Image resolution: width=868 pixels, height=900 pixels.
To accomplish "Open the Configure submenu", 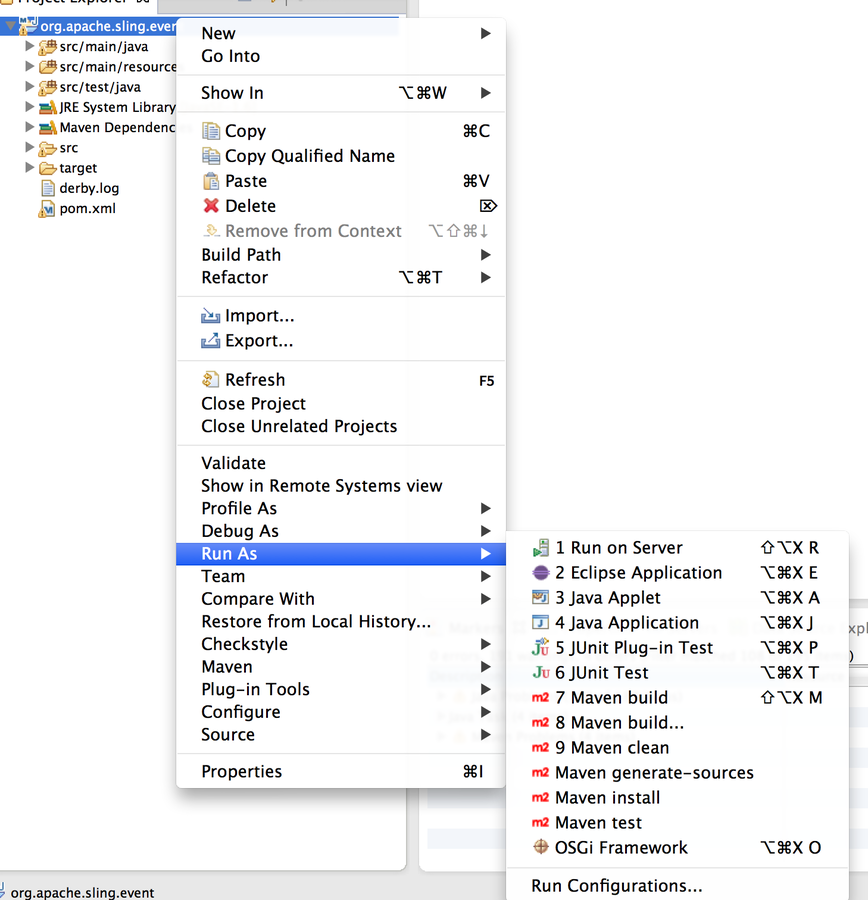I will pos(341,712).
